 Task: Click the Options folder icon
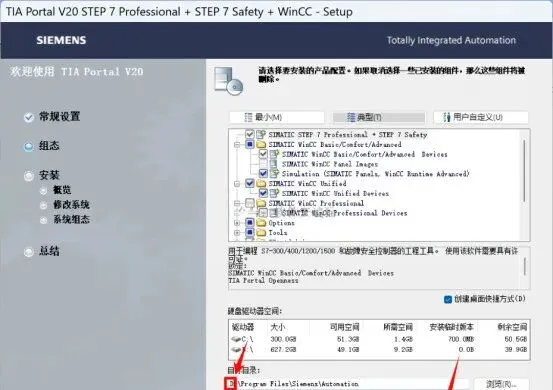(261, 223)
